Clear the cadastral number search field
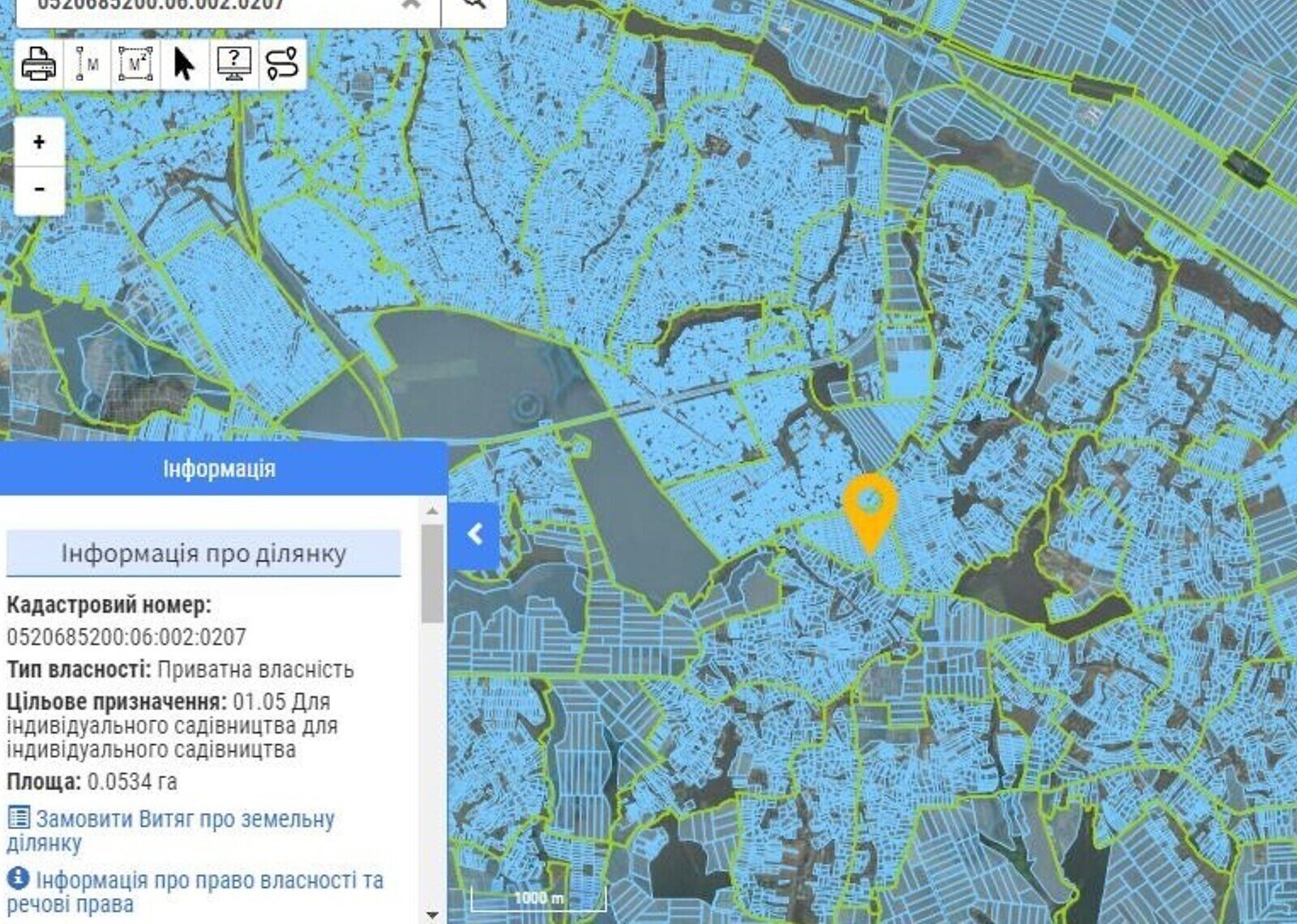1297x924 pixels. point(412,4)
